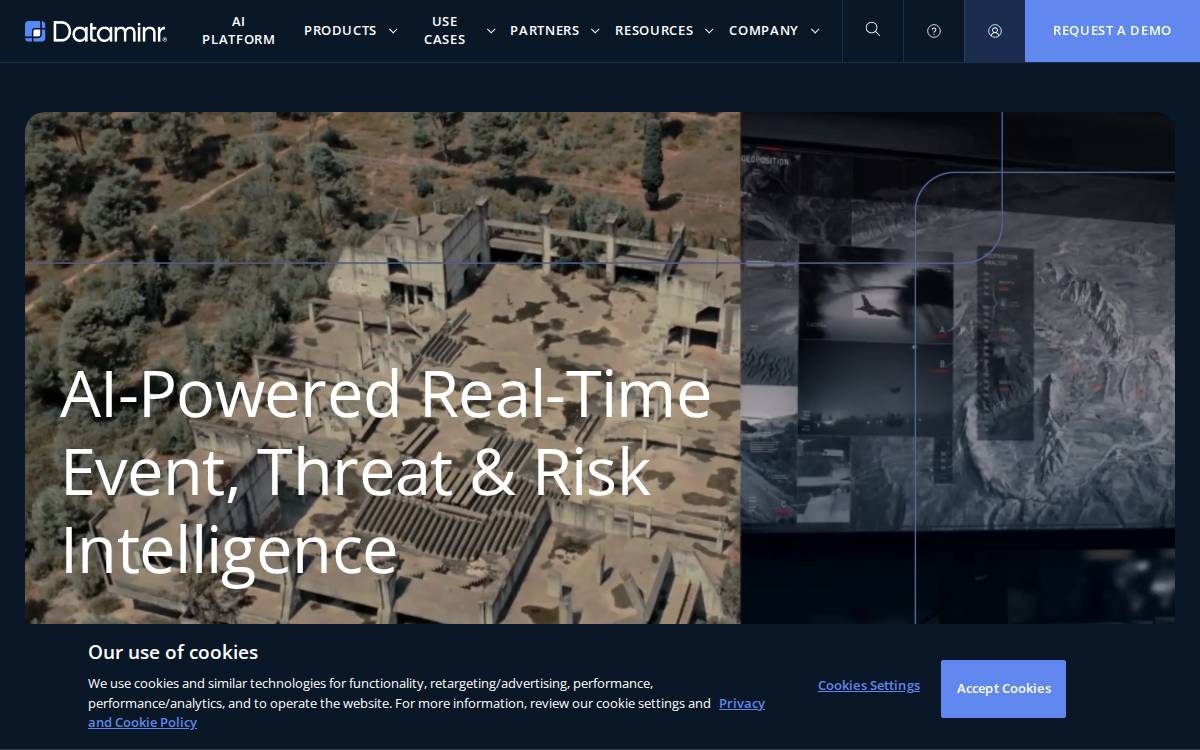This screenshot has width=1200, height=750.
Task: Expand the Company dropdown chevron
Action: pos(815,31)
